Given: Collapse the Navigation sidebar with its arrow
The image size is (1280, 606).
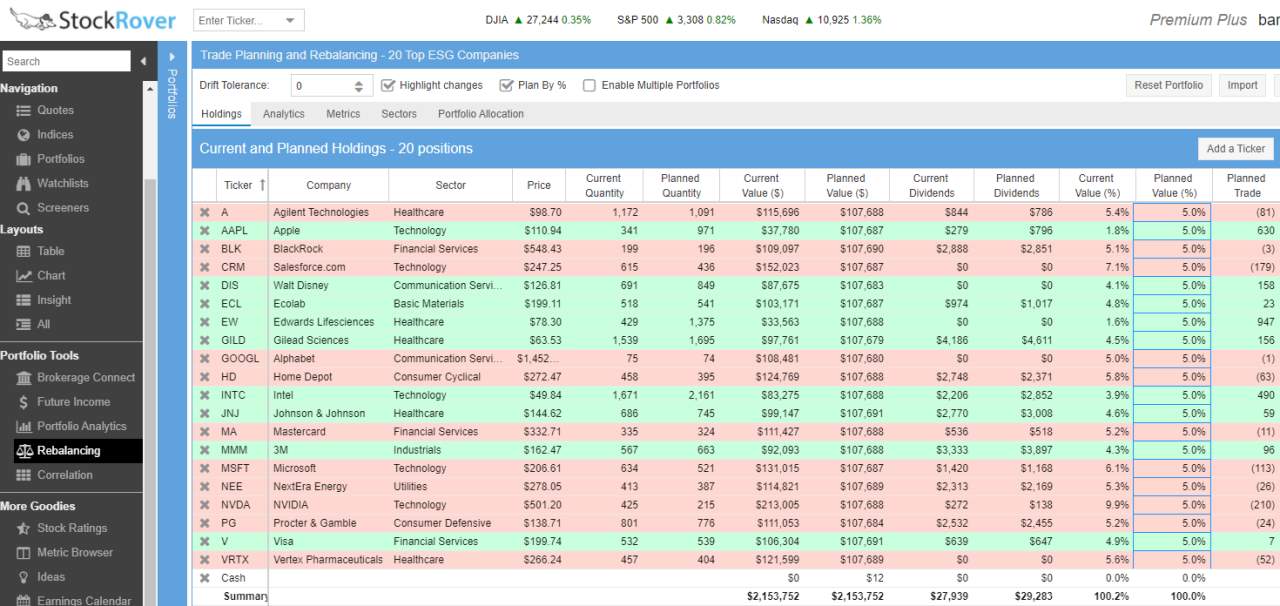Looking at the screenshot, I should tap(143, 61).
